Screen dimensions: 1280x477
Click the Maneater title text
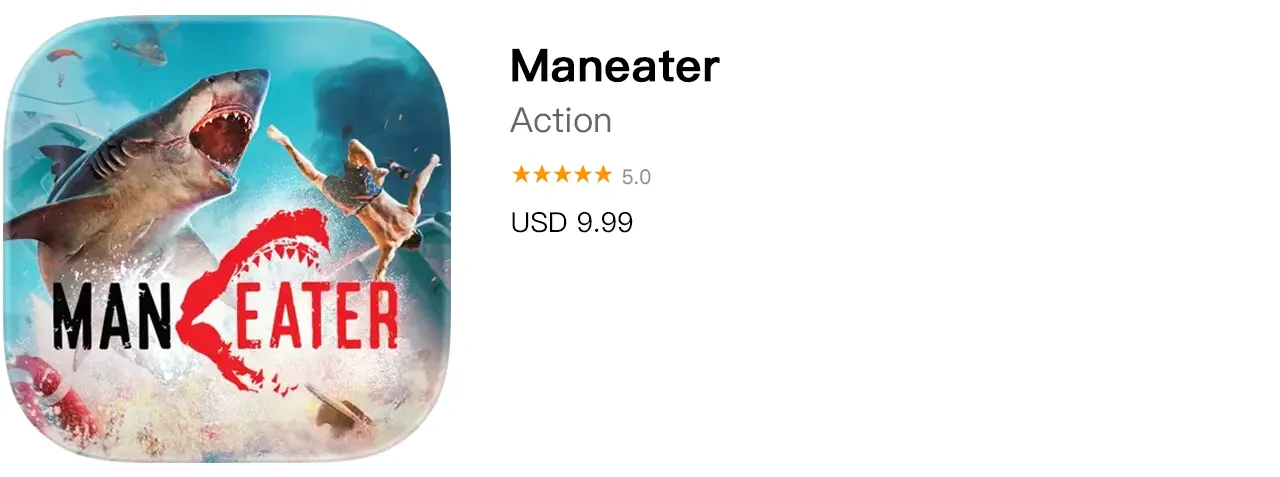pos(614,67)
